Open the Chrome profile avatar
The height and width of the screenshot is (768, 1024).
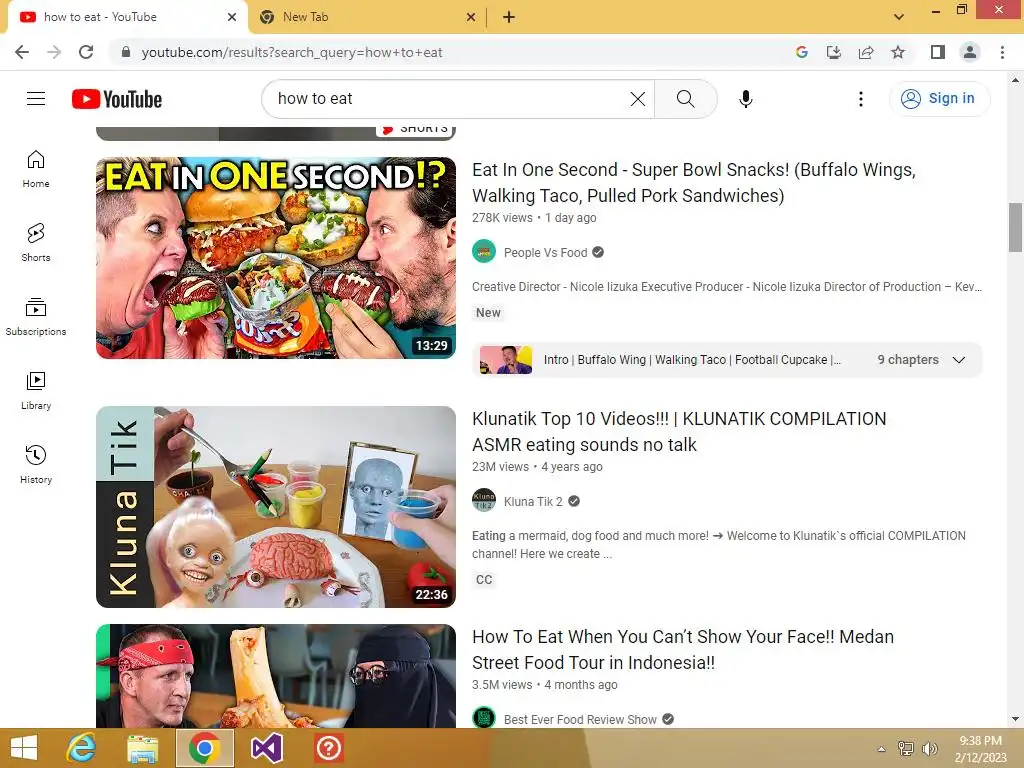[x=970, y=52]
